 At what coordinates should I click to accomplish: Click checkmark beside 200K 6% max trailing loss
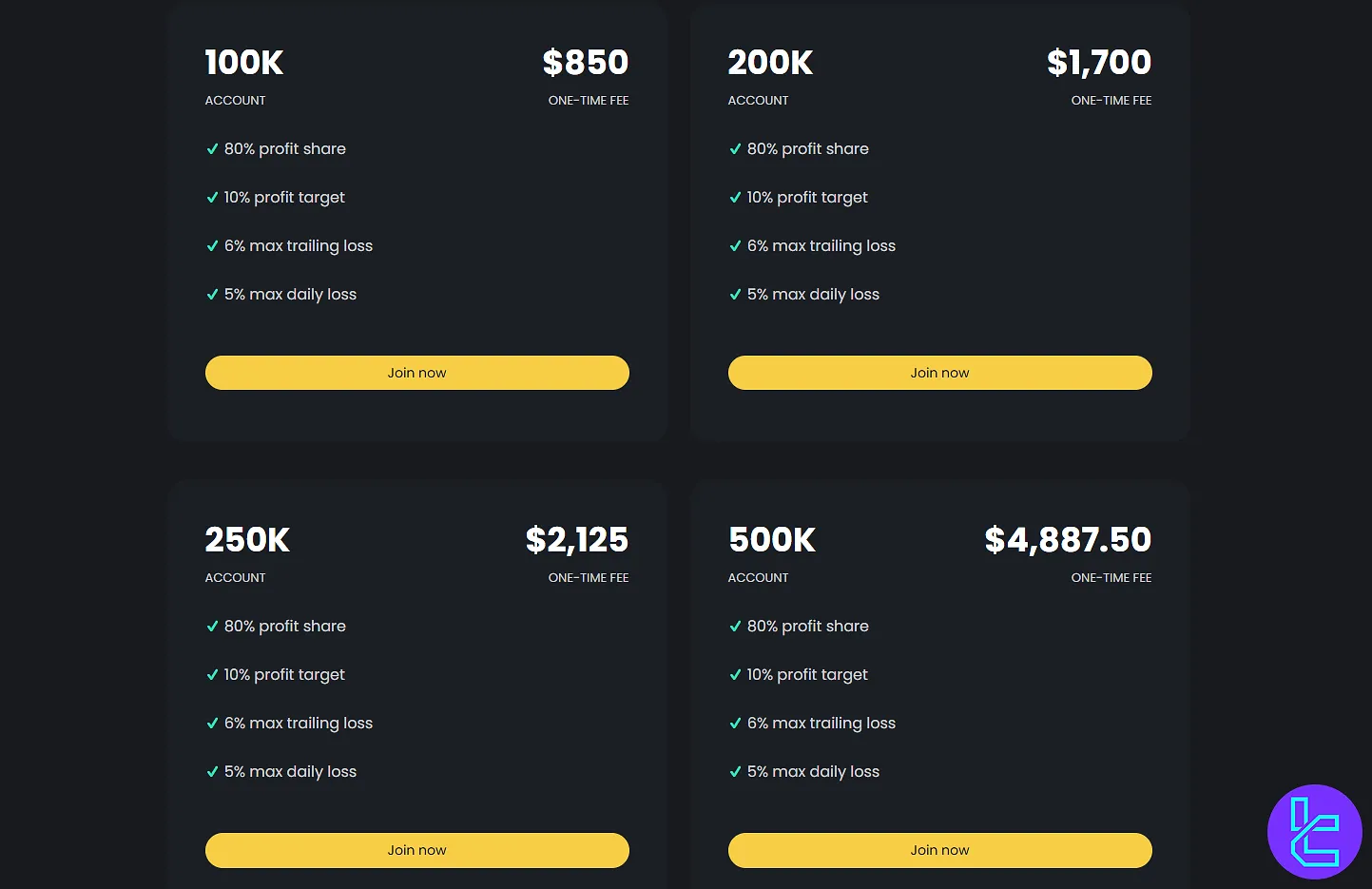click(x=735, y=246)
